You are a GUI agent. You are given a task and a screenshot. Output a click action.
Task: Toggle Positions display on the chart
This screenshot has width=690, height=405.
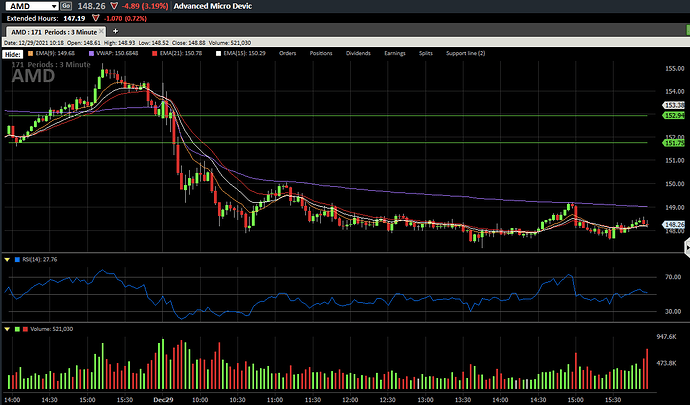pos(321,53)
